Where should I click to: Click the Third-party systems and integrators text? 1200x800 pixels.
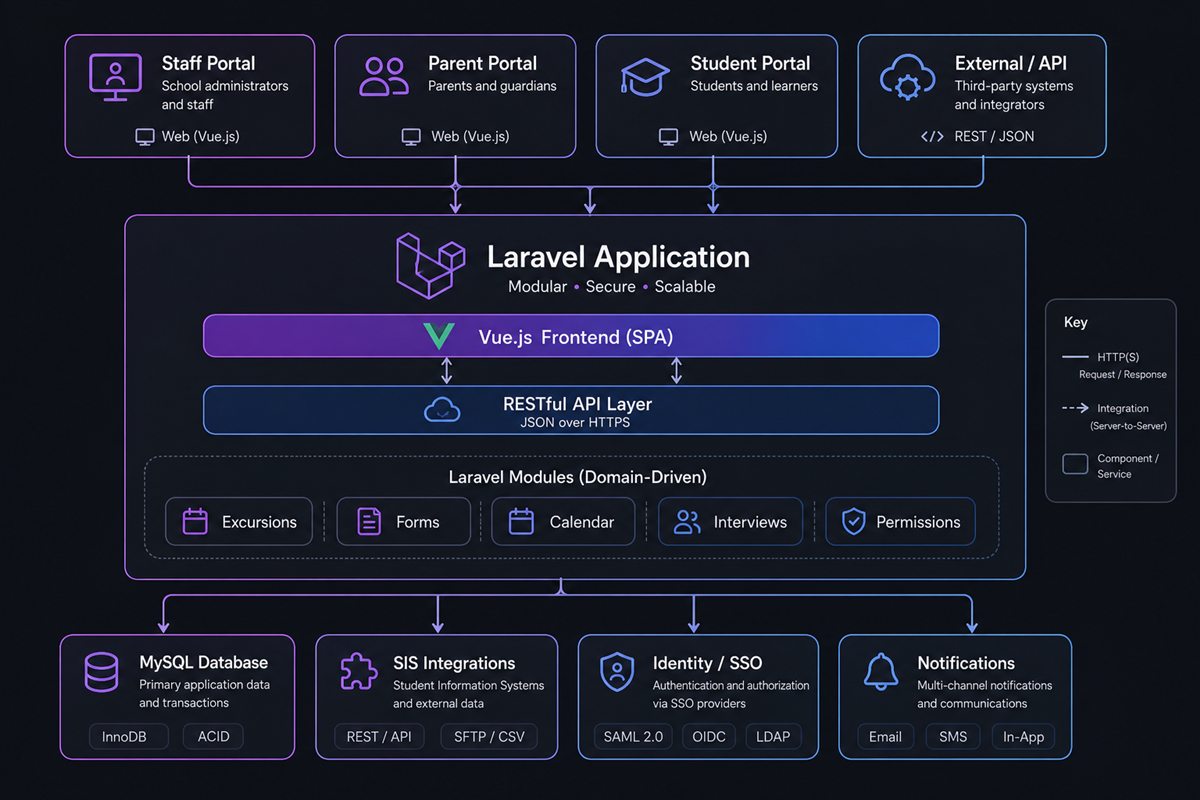coord(1014,95)
